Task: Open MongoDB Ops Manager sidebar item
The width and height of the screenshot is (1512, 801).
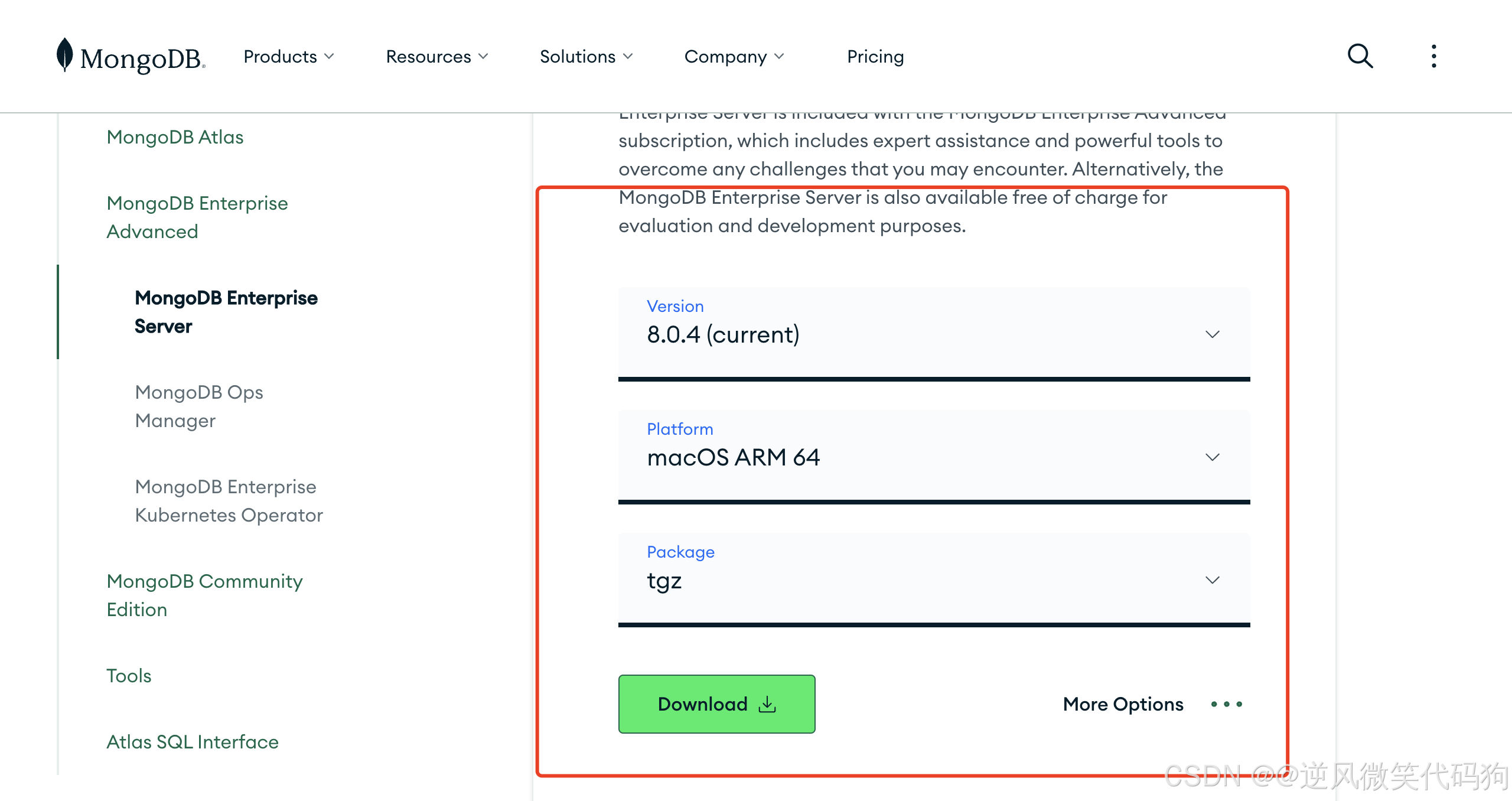Action: pyautogui.click(x=199, y=406)
